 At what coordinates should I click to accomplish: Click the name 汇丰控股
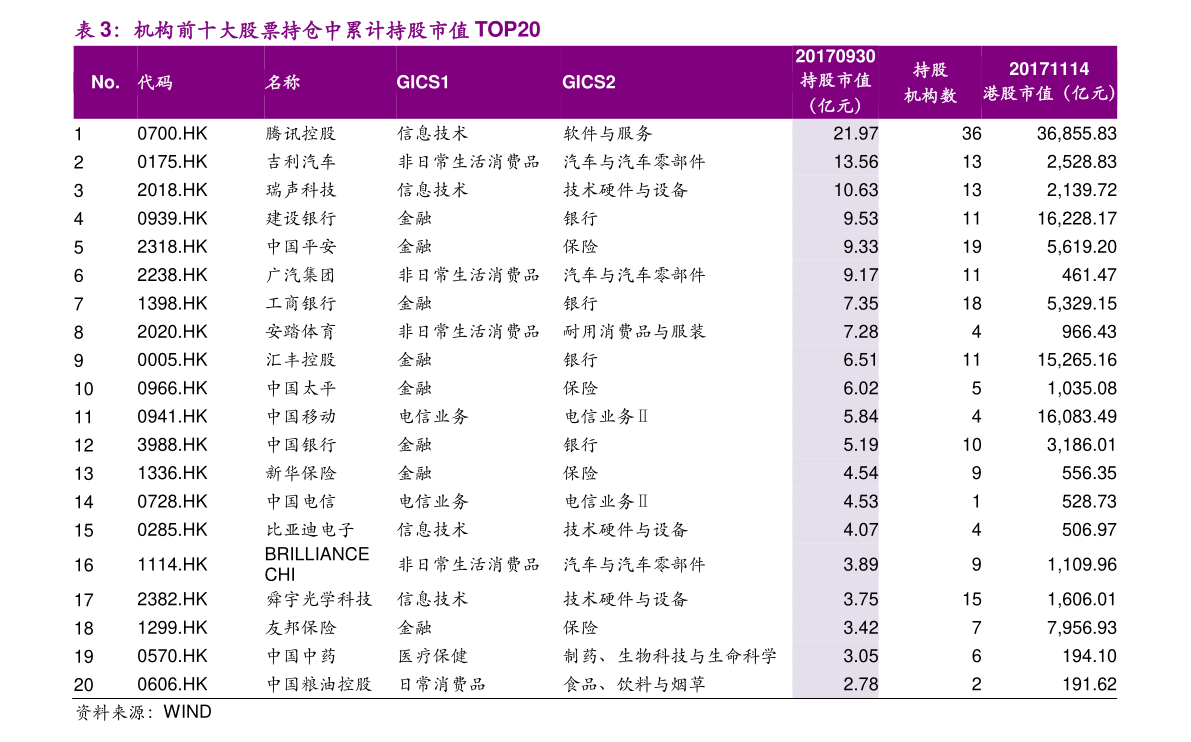(x=301, y=360)
